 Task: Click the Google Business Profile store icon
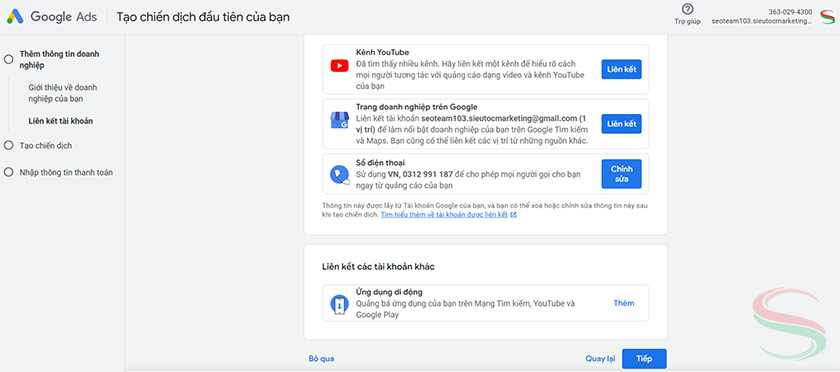click(340, 121)
